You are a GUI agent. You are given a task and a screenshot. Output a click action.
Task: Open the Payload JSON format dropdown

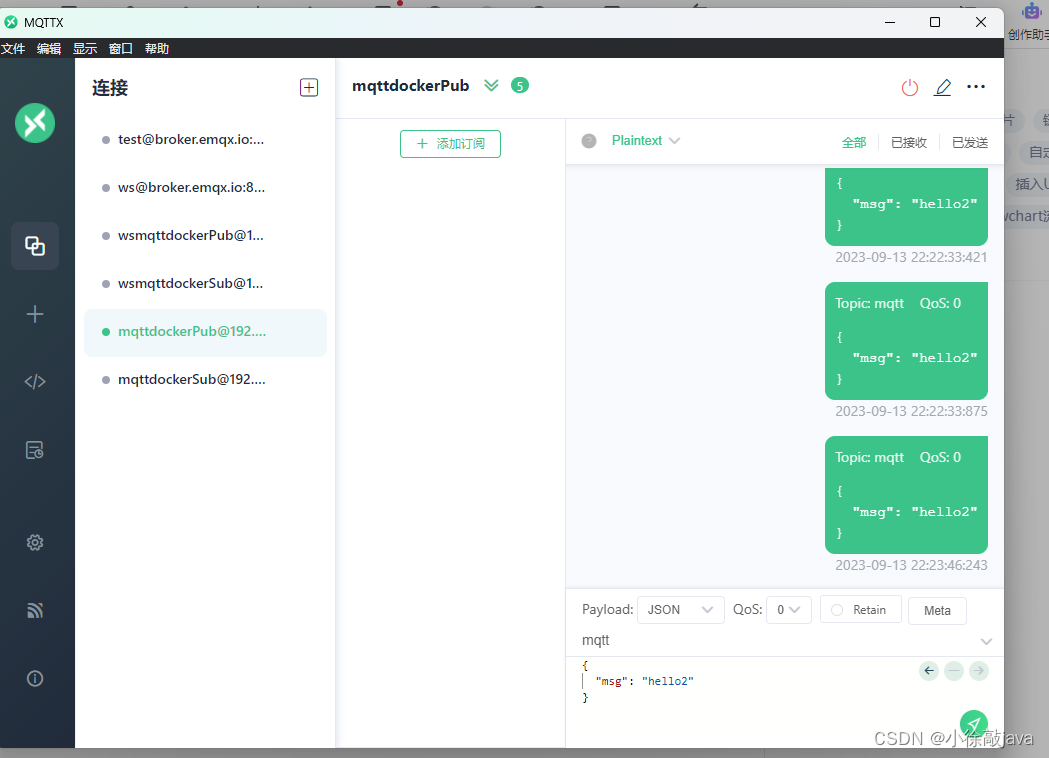coord(680,610)
